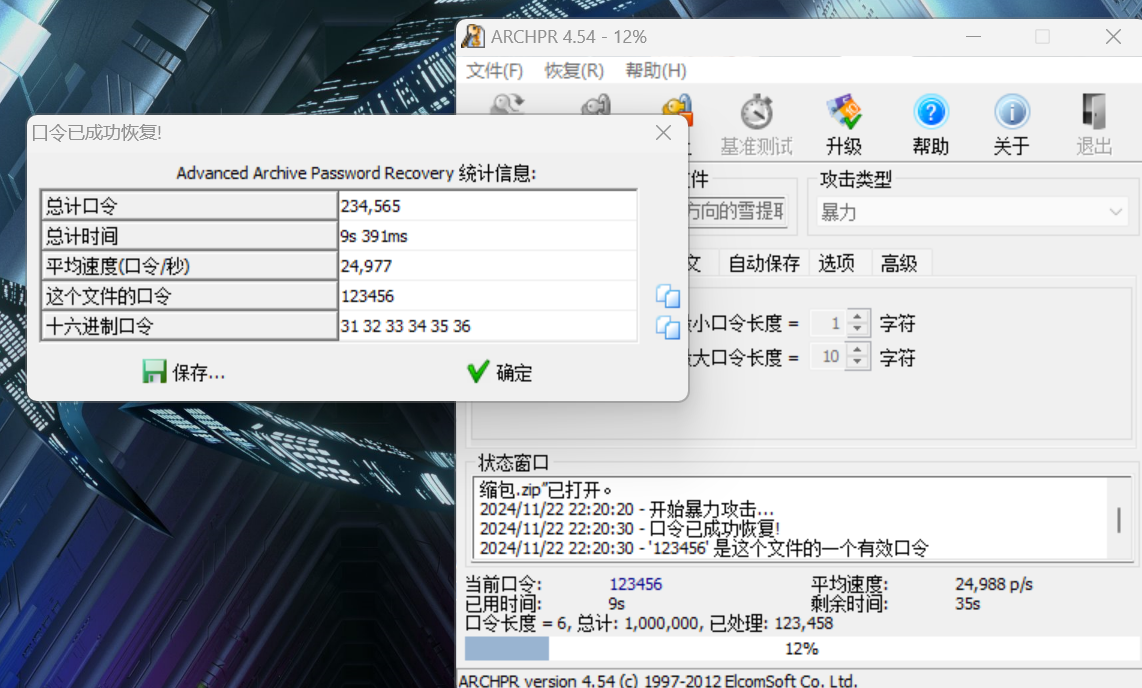This screenshot has width=1142, height=688.
Task: Open the 升级 upgrade toolbar icon
Action: (x=844, y=111)
